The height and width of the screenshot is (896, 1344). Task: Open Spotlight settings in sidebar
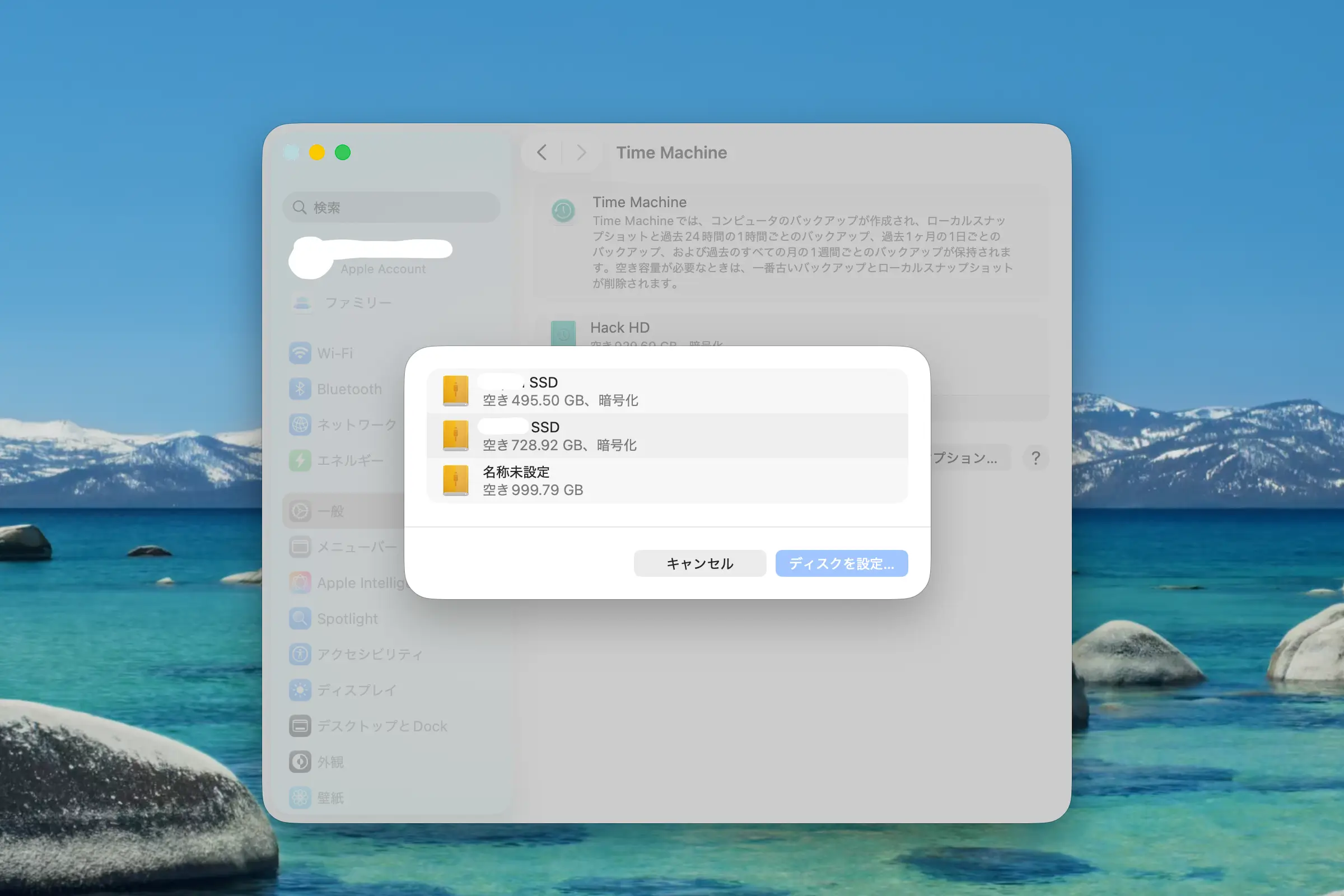click(x=347, y=619)
